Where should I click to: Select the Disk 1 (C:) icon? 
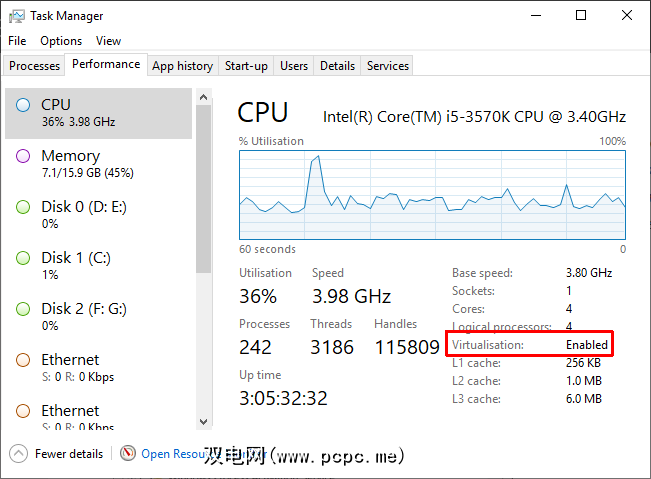(x=22, y=258)
